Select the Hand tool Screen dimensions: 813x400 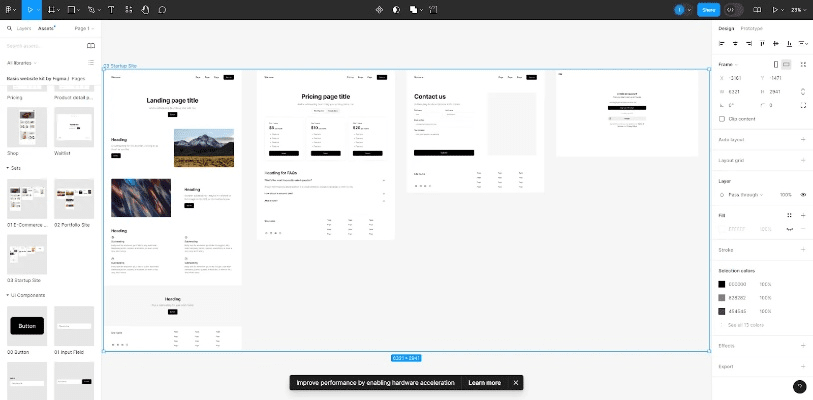click(x=145, y=9)
